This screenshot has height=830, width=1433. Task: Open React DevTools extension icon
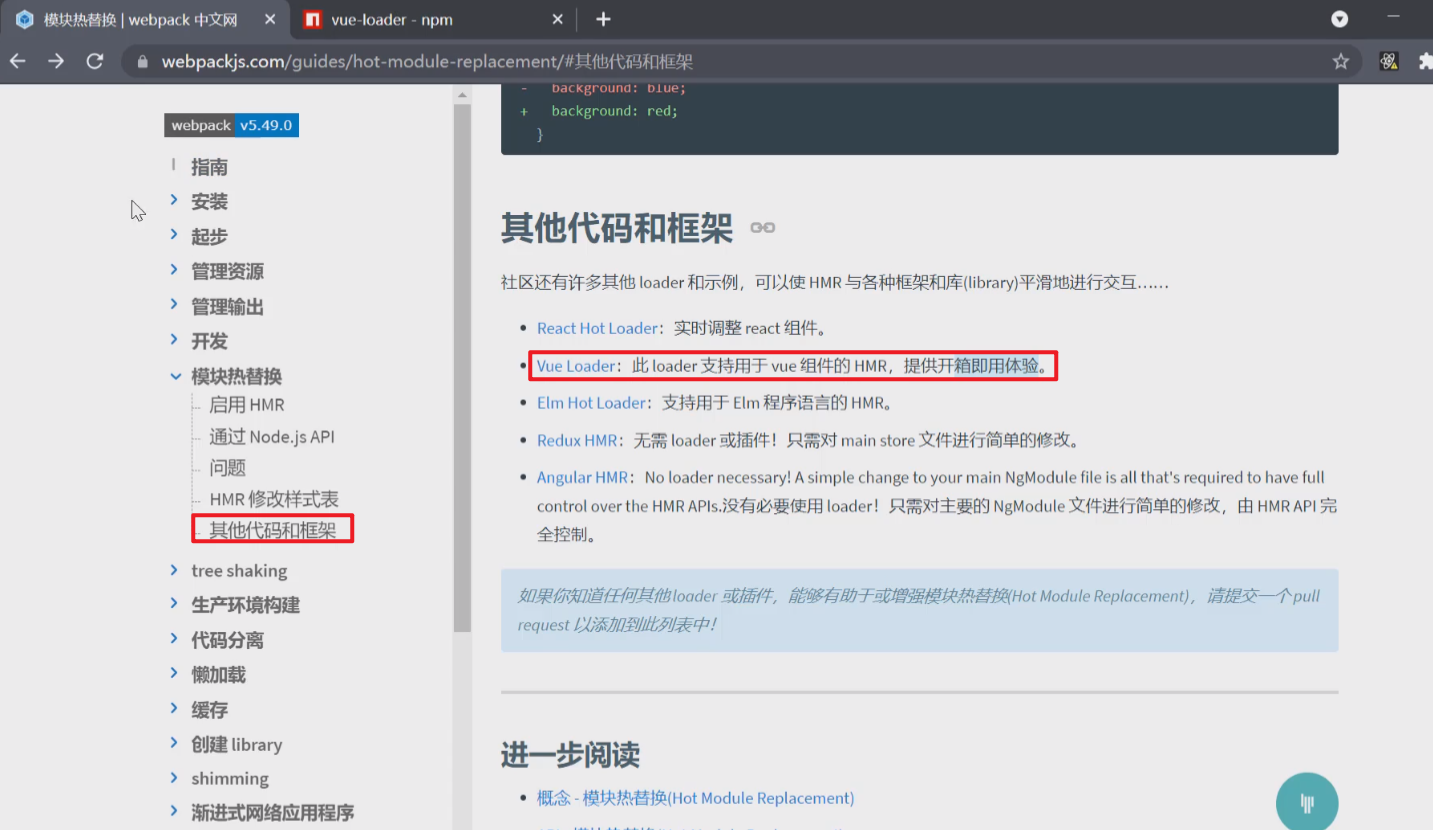click(1389, 61)
